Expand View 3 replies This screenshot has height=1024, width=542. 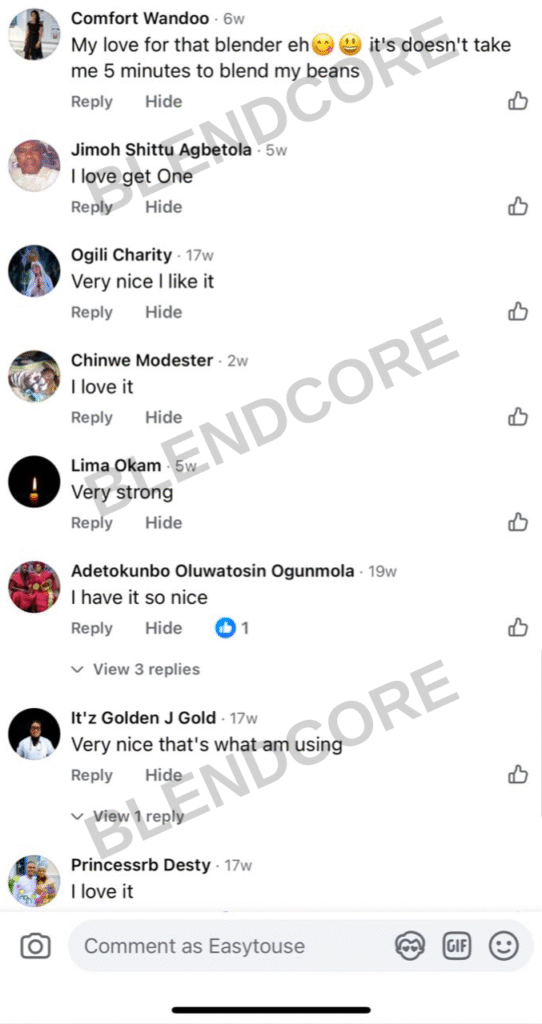pyautogui.click(x=136, y=669)
